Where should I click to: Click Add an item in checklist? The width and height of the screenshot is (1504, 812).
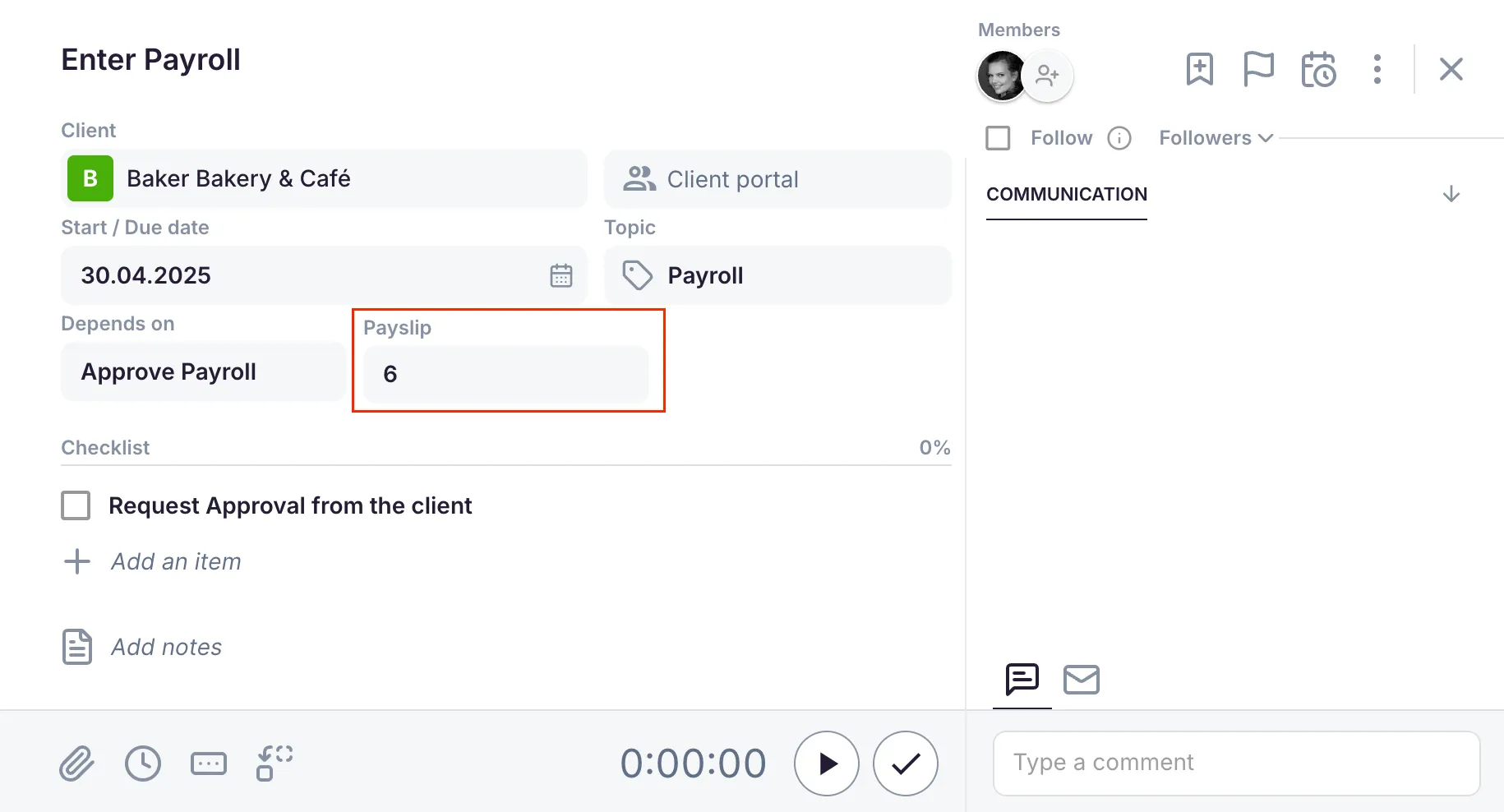[x=175, y=561]
